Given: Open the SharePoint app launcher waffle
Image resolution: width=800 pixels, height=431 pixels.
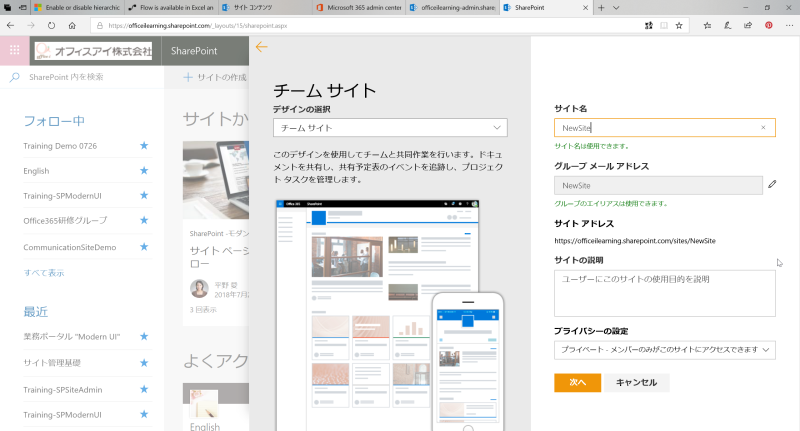Looking at the screenshot, I should coord(15,50).
